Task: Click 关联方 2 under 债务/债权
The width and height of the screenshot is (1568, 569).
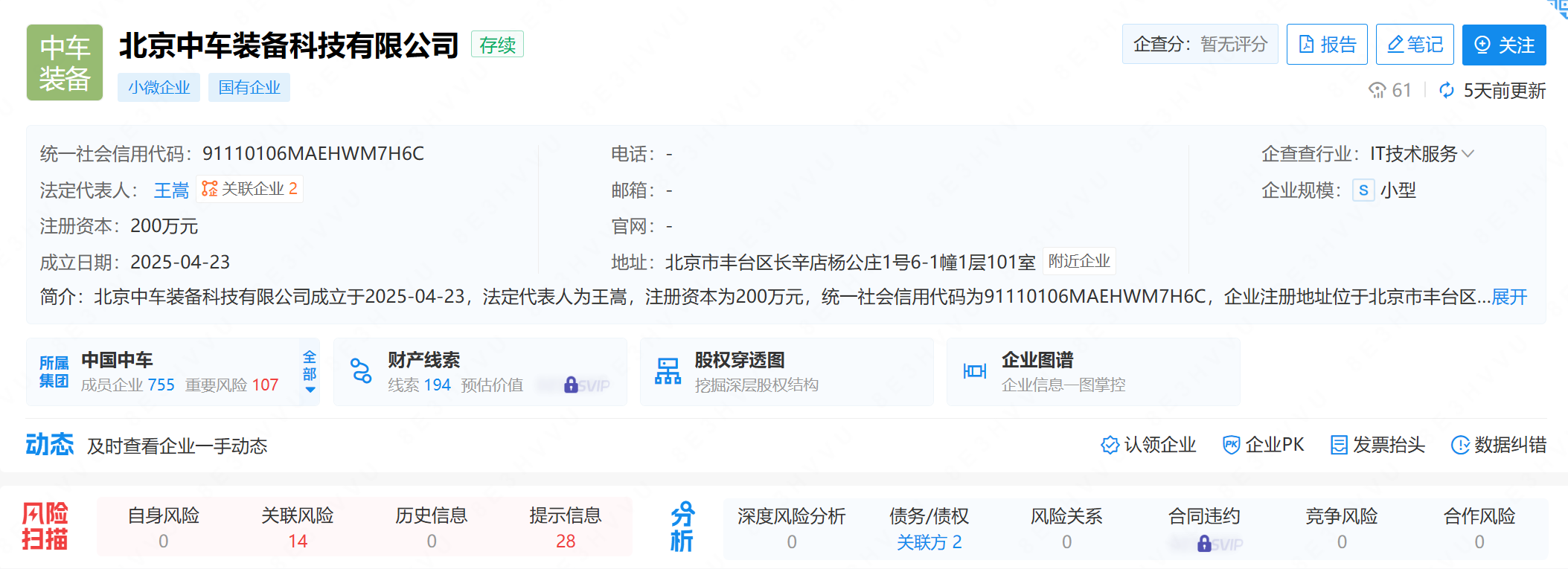Action: pos(929,542)
